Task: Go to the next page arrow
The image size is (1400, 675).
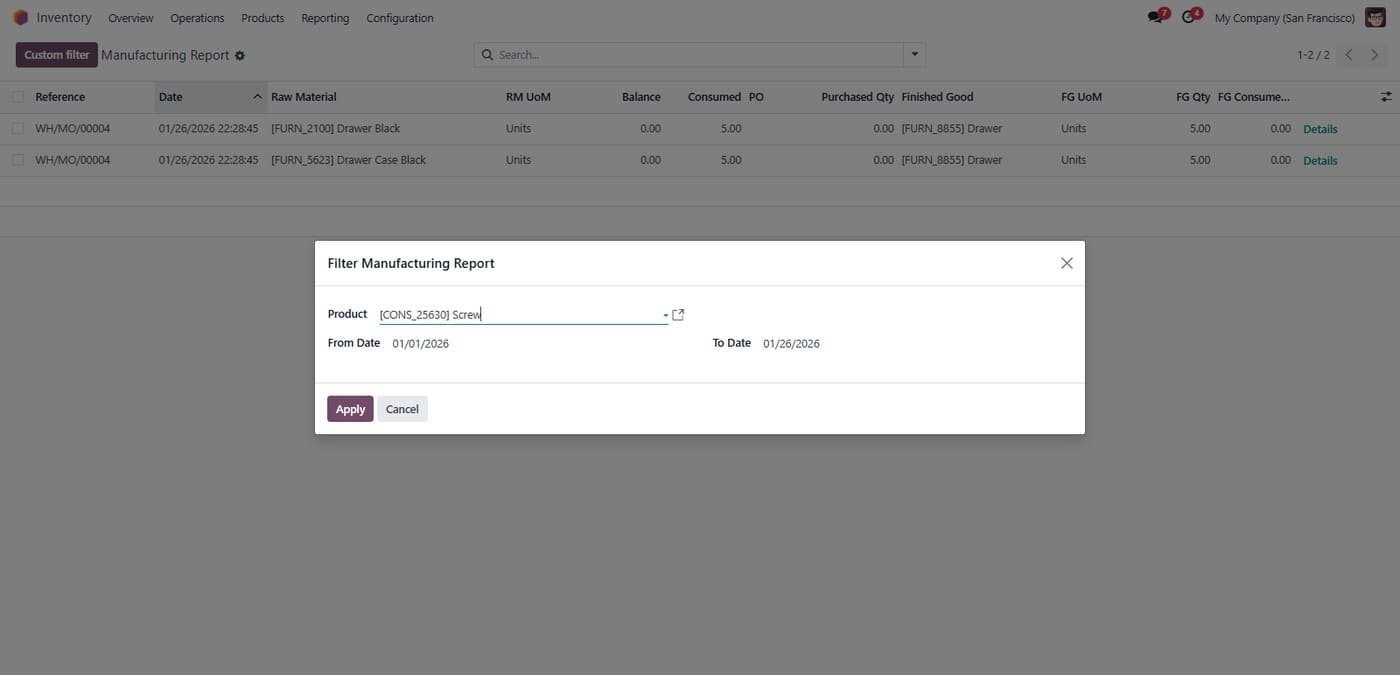Action: (x=1376, y=55)
